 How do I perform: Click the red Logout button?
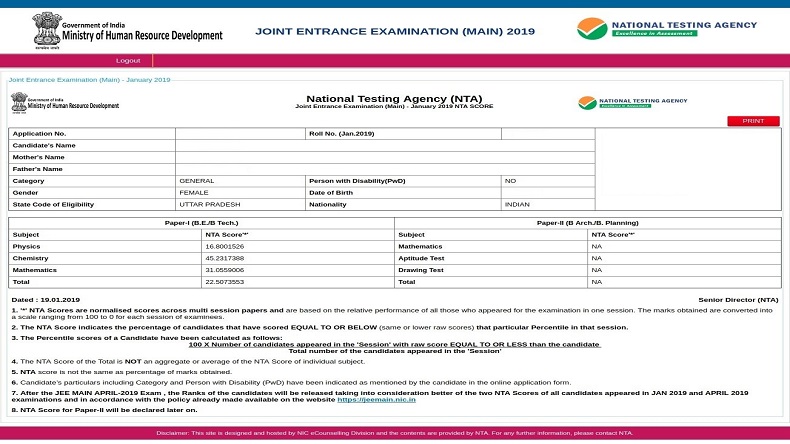pyautogui.click(x=128, y=60)
